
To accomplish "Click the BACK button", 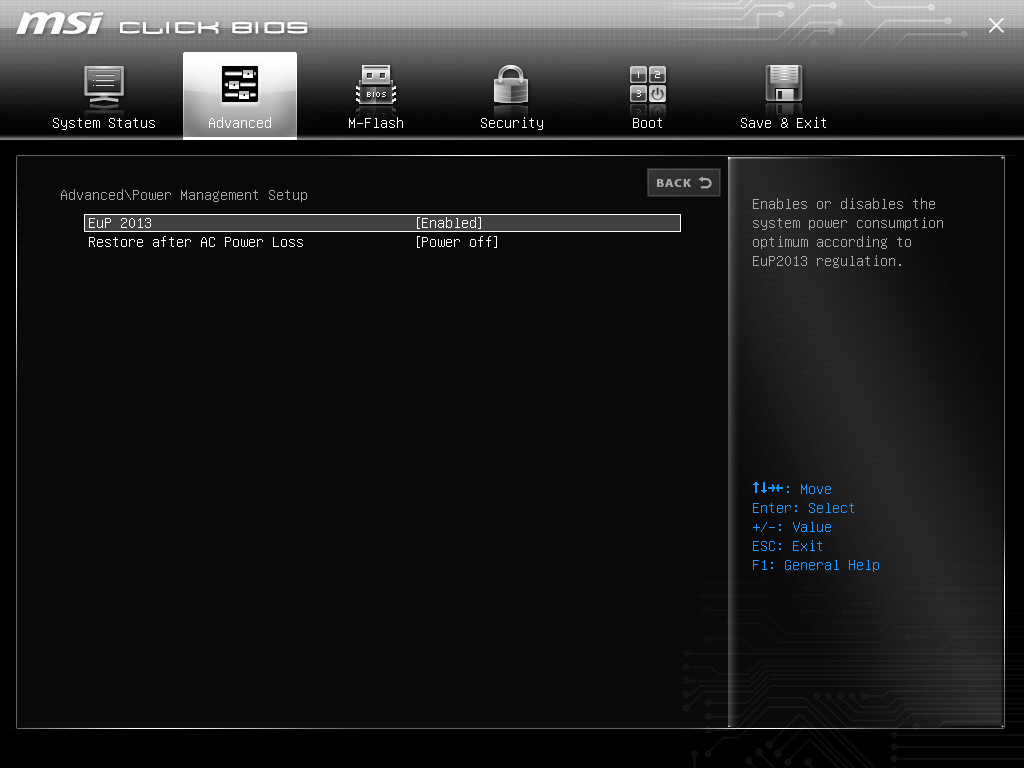I will coord(684,183).
